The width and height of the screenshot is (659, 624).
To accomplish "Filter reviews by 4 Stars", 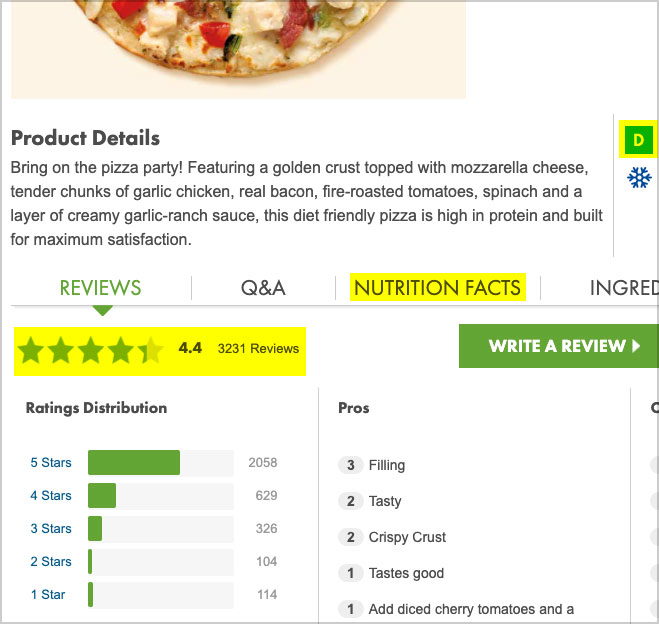I will point(51,495).
